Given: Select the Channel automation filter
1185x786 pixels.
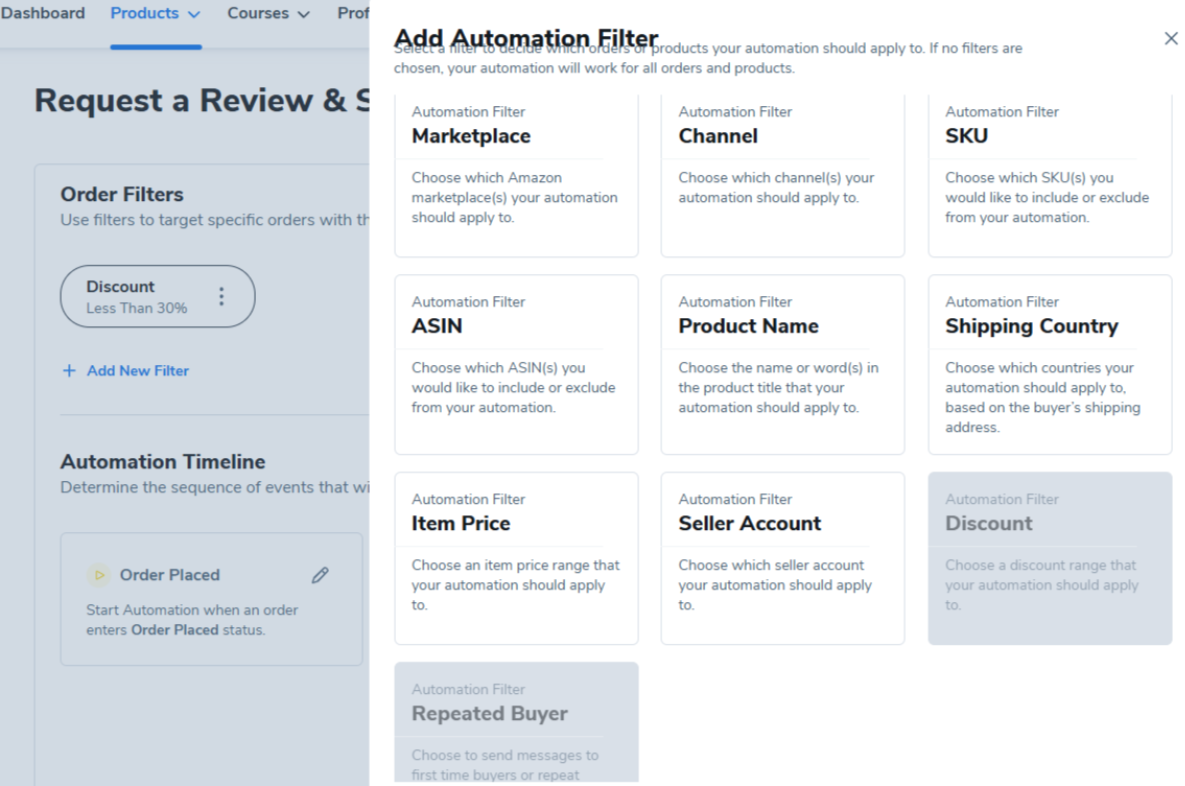Looking at the screenshot, I should pos(782,175).
